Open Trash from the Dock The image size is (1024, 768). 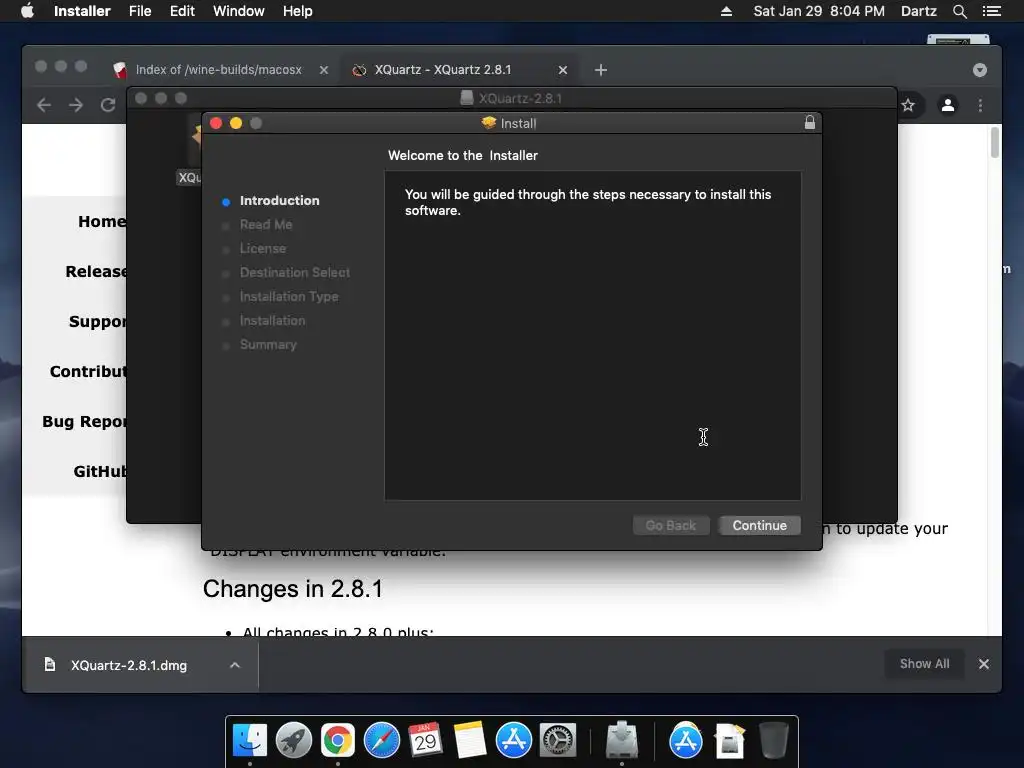pos(774,741)
